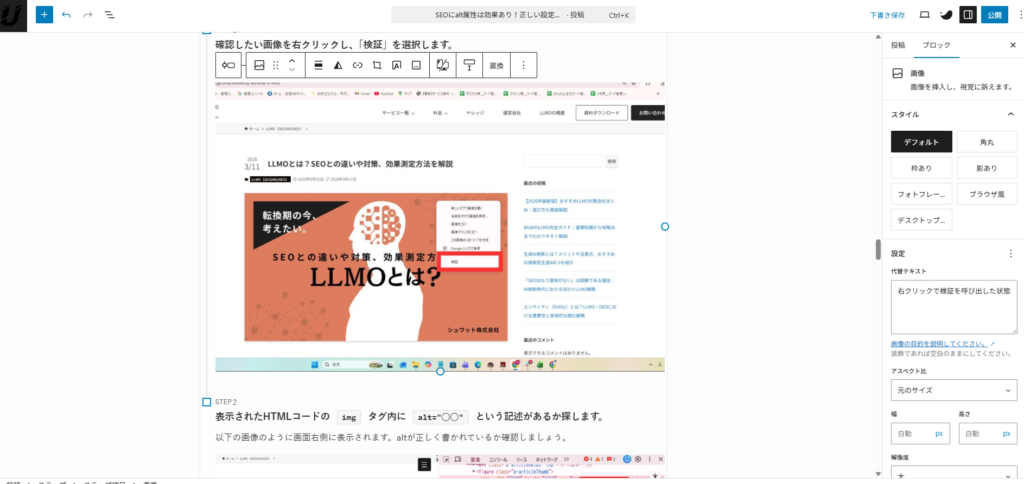
Task: Apply the duotone filter triangle icon
Action: [338, 65]
